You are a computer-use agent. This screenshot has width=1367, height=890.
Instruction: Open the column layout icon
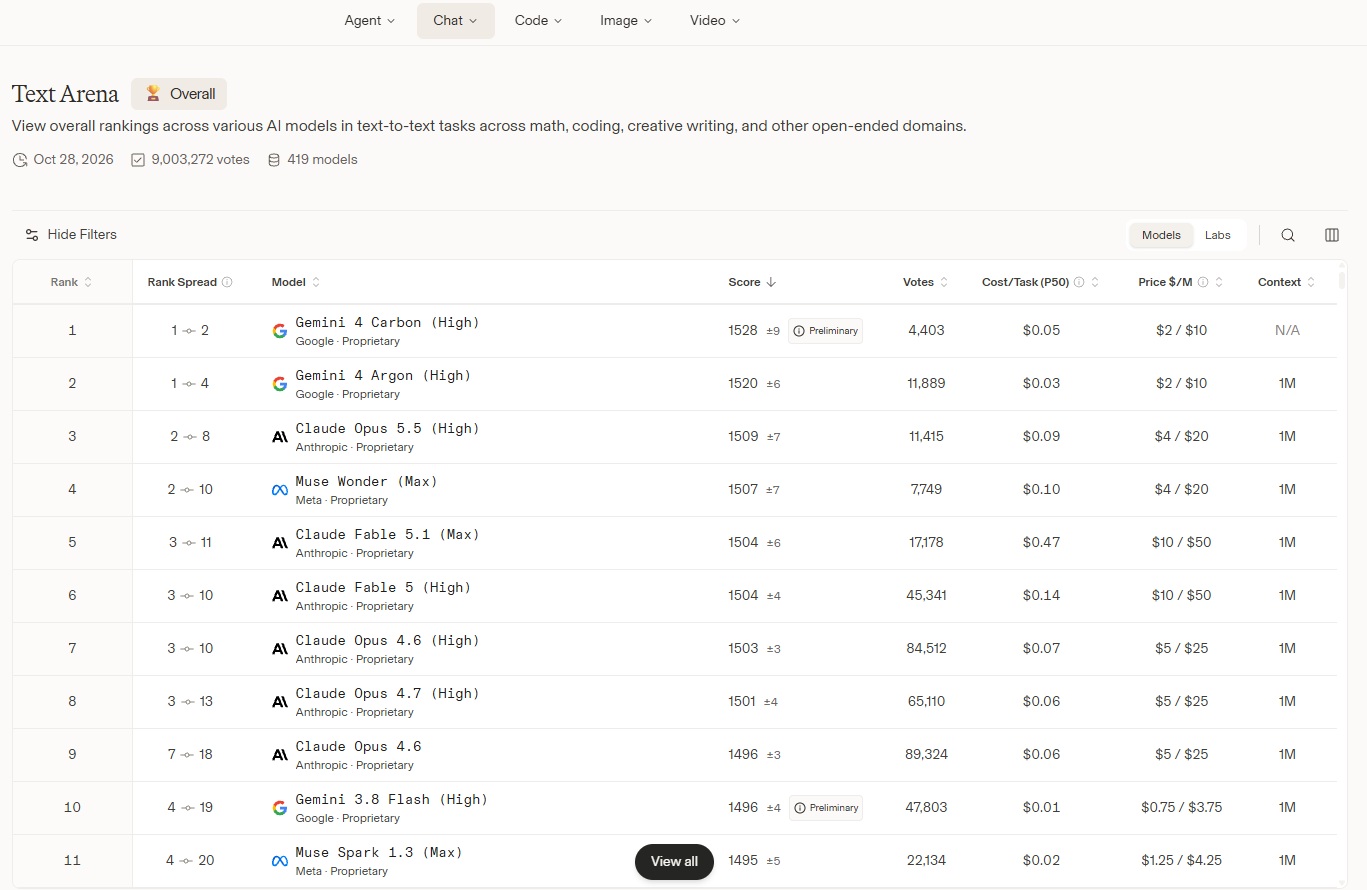pyautogui.click(x=1332, y=235)
